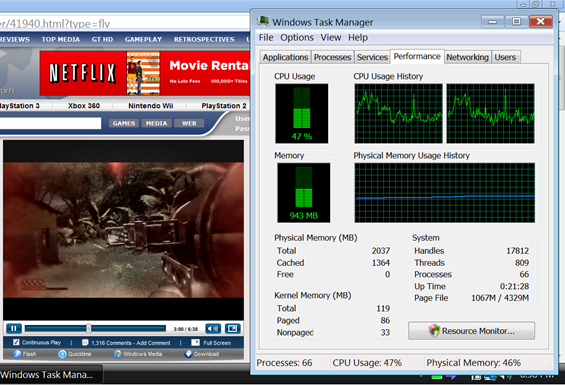Toggle the Continuous Play checkbox
565x385 pixels.
coord(16,342)
